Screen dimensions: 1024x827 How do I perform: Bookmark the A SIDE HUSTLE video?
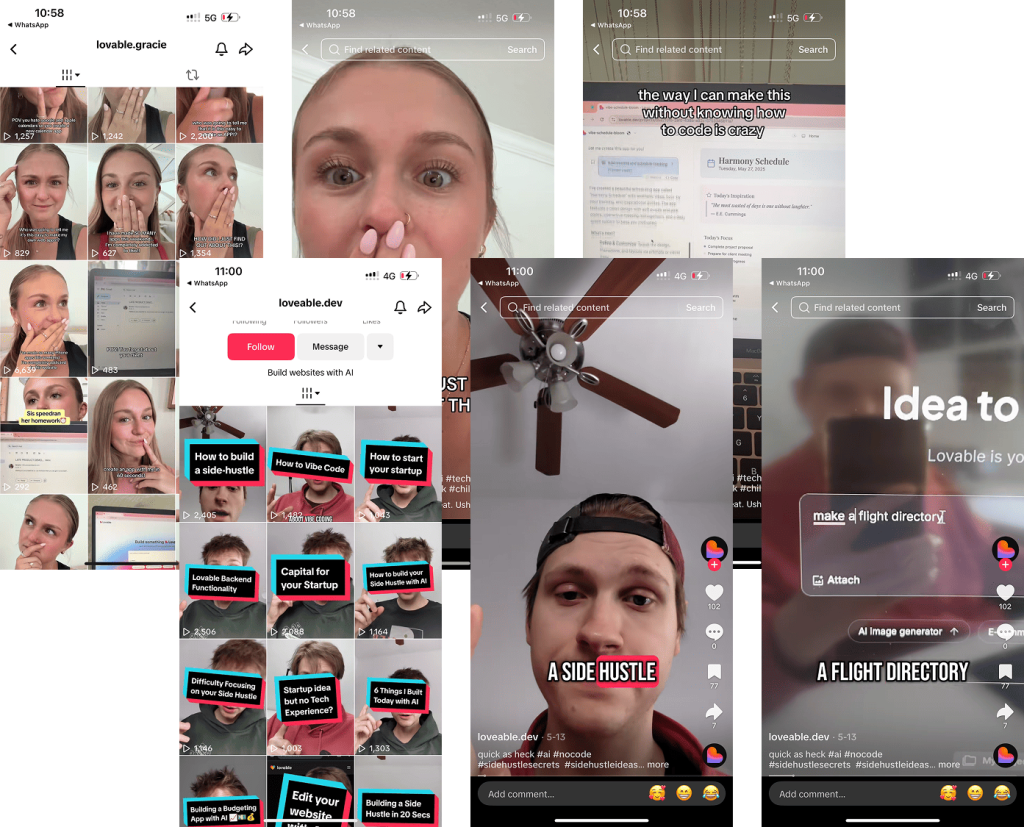(x=714, y=671)
